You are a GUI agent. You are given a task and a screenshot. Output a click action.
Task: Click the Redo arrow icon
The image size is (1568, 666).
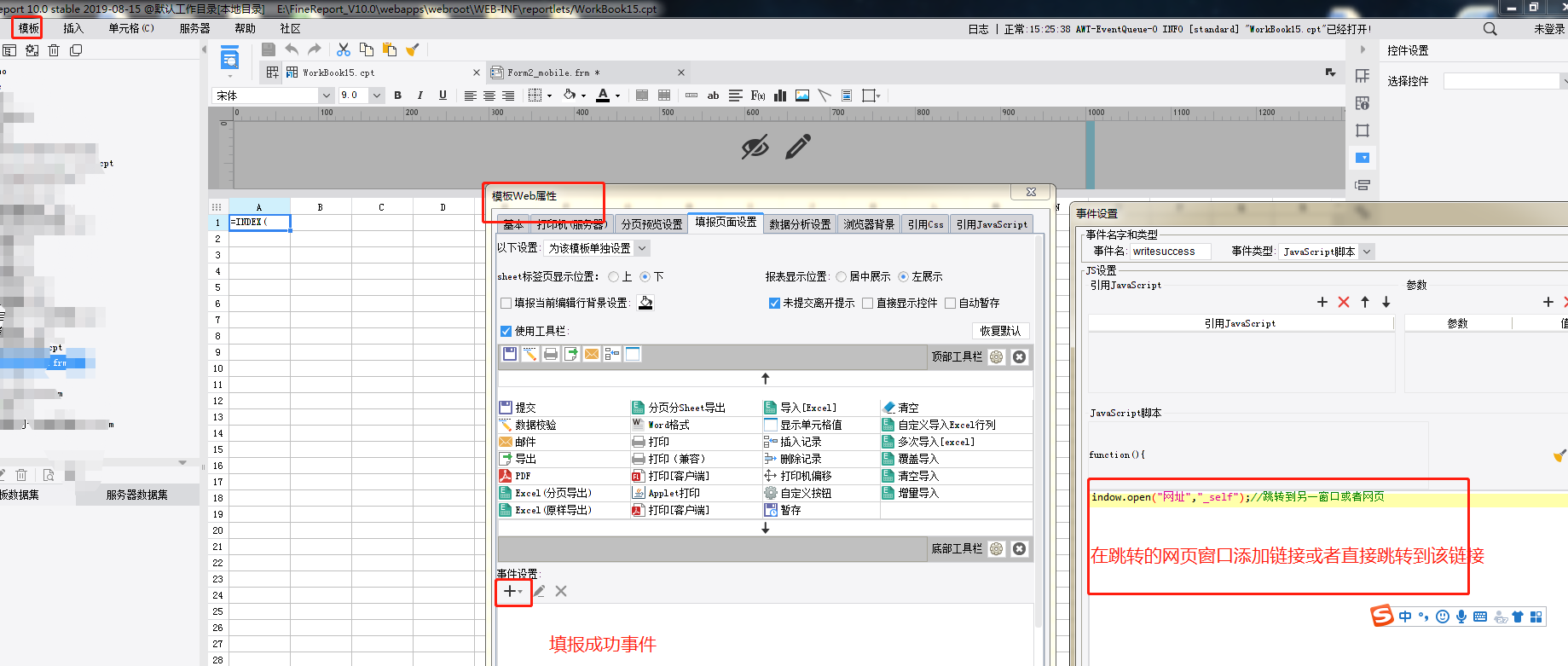(x=315, y=49)
